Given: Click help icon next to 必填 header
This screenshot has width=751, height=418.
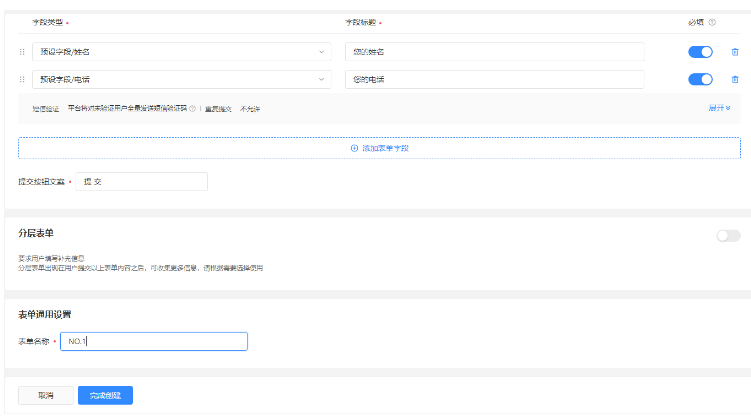Looking at the screenshot, I should click(x=712, y=22).
